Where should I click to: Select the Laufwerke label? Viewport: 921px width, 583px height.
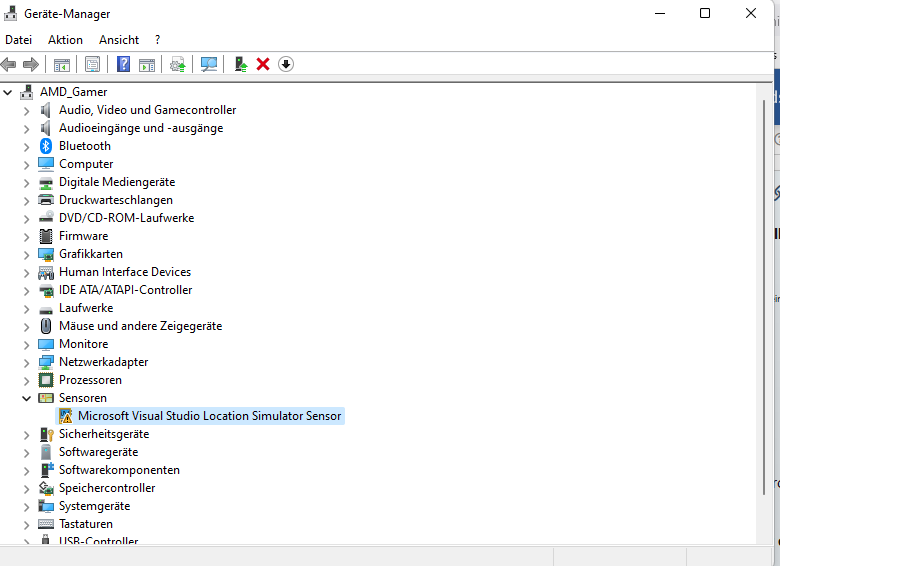click(x=86, y=308)
